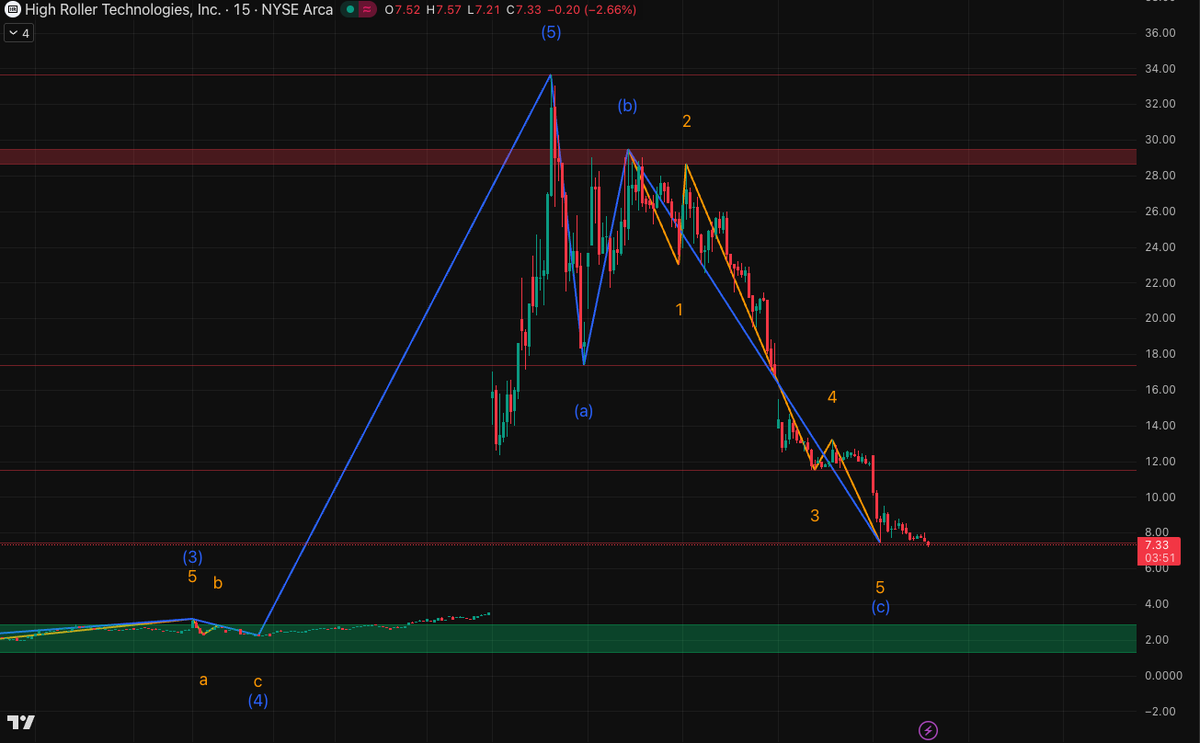Viewport: 1200px width, 743px height.
Task: Click the 36.00 price axis label
Action: click(x=1159, y=33)
